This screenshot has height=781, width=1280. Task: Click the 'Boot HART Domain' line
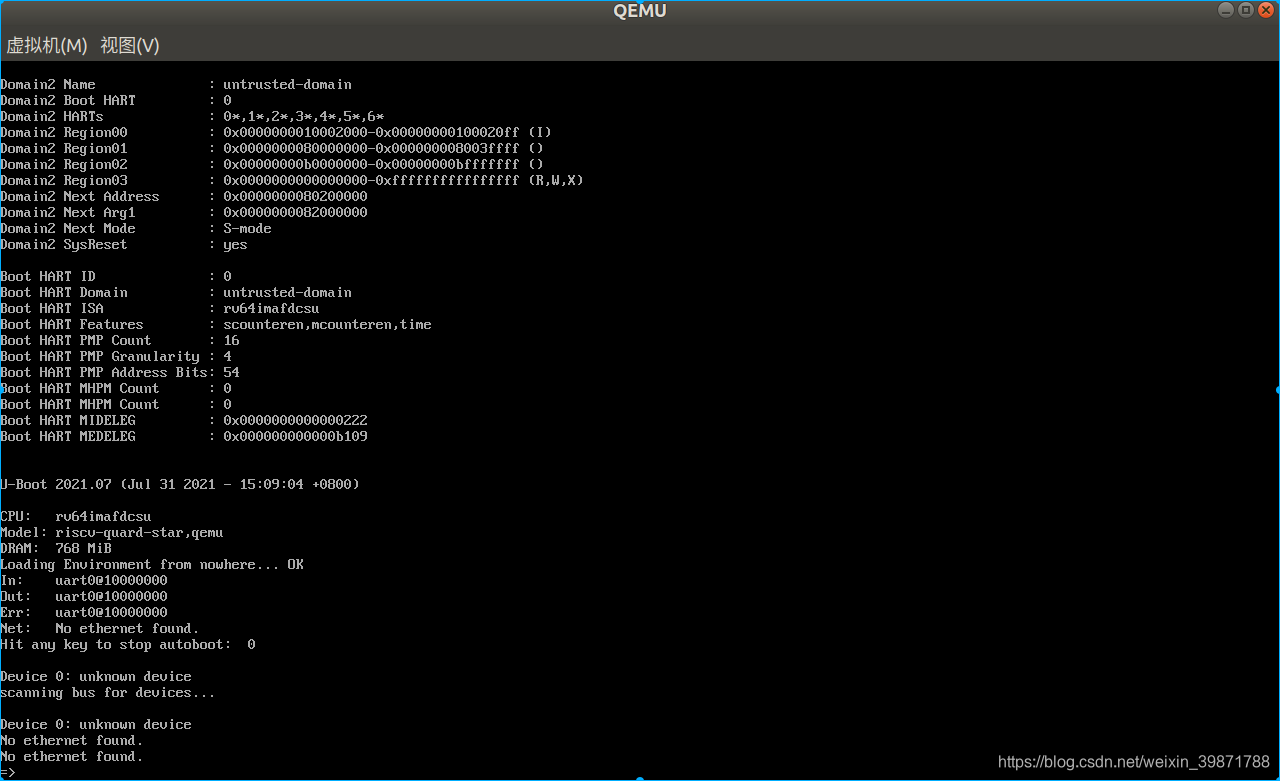(x=176, y=292)
